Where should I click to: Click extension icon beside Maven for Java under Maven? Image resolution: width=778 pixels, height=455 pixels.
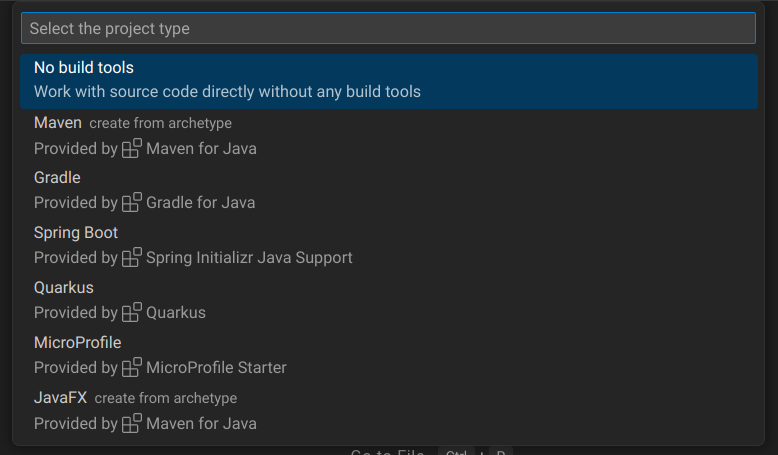point(131,148)
